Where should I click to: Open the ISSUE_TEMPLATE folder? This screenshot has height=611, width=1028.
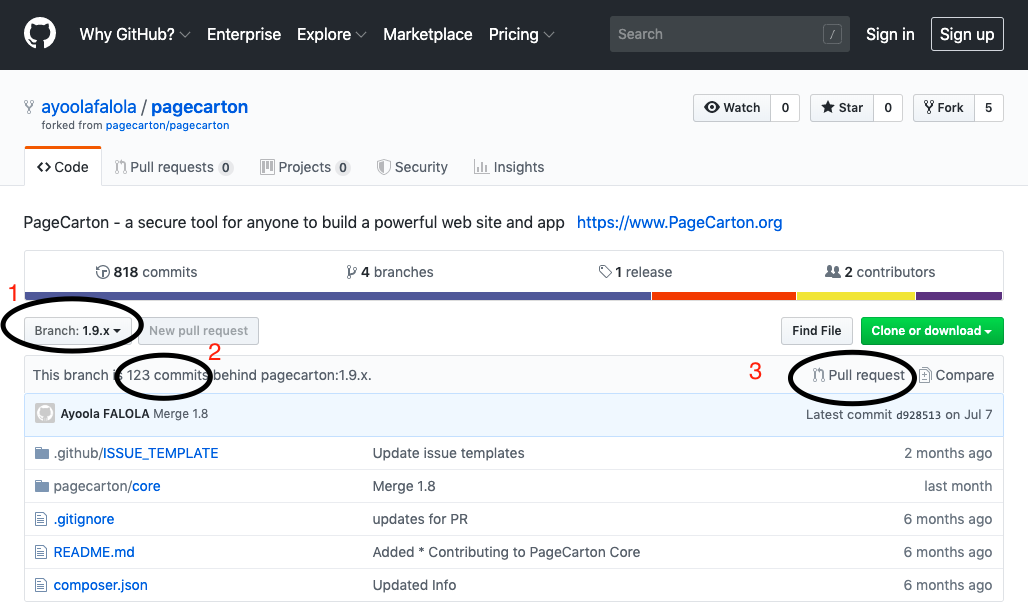click(161, 453)
